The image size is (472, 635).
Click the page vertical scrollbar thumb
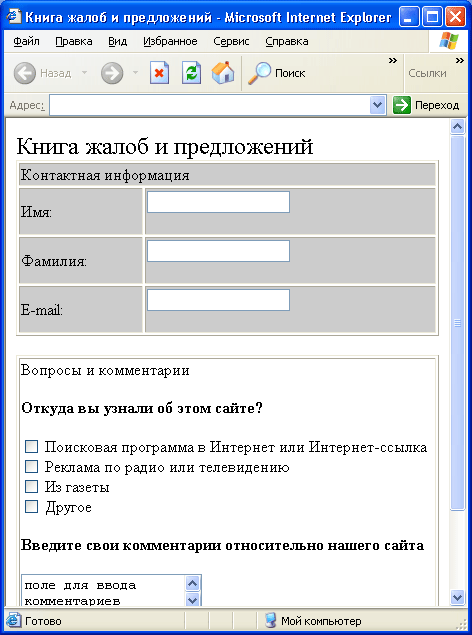[457, 323]
